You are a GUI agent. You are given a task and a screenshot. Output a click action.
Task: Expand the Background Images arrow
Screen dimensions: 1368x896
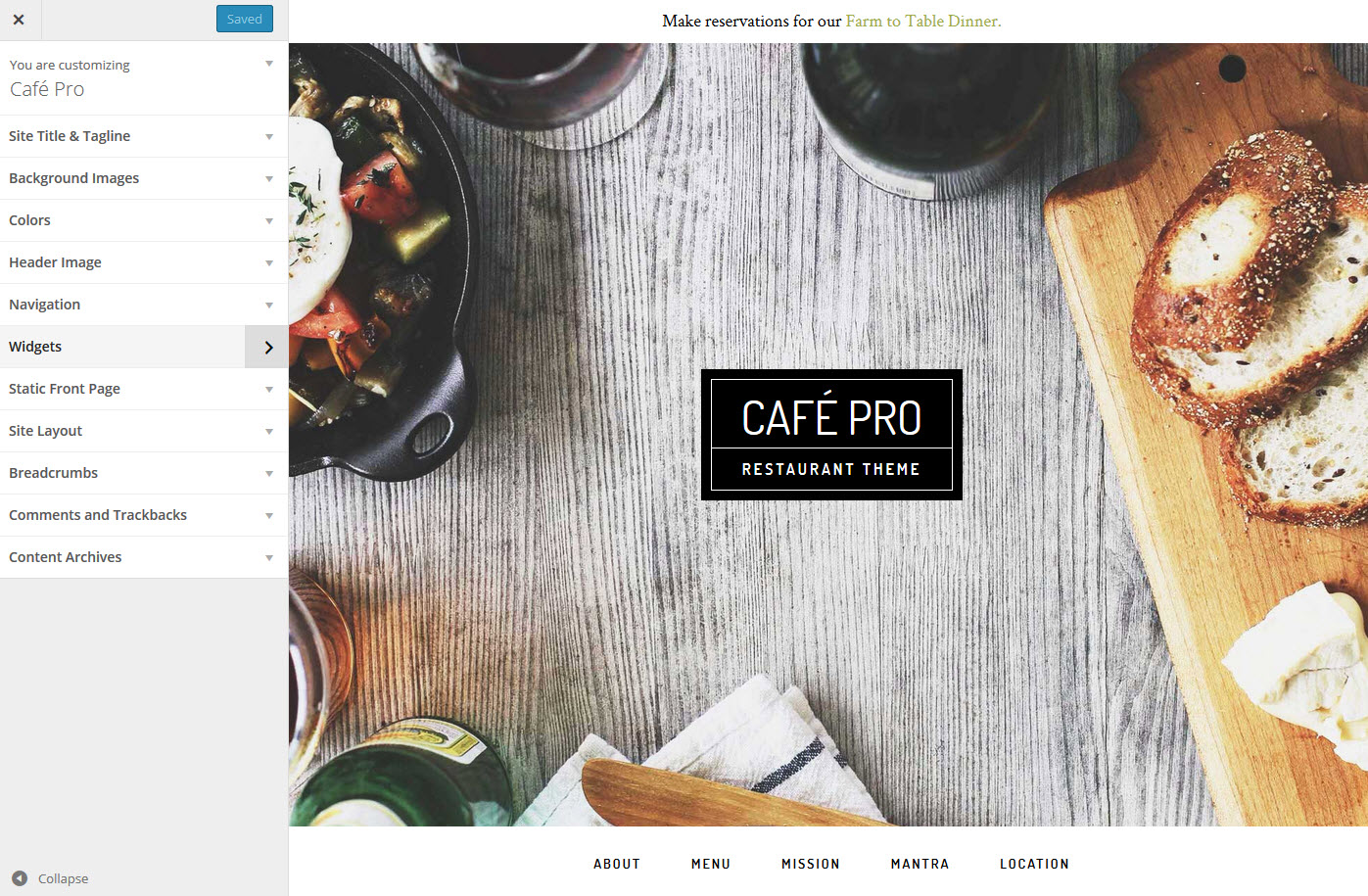tap(269, 179)
